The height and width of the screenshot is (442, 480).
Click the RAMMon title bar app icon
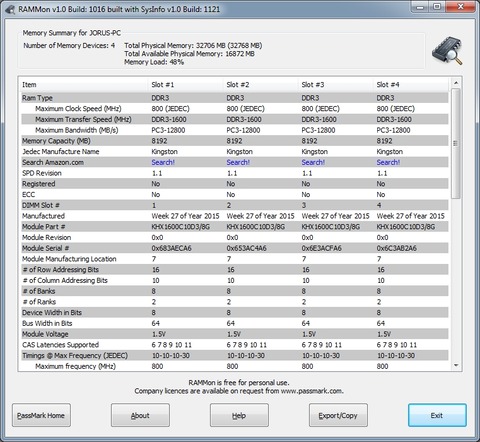tap(10, 9)
